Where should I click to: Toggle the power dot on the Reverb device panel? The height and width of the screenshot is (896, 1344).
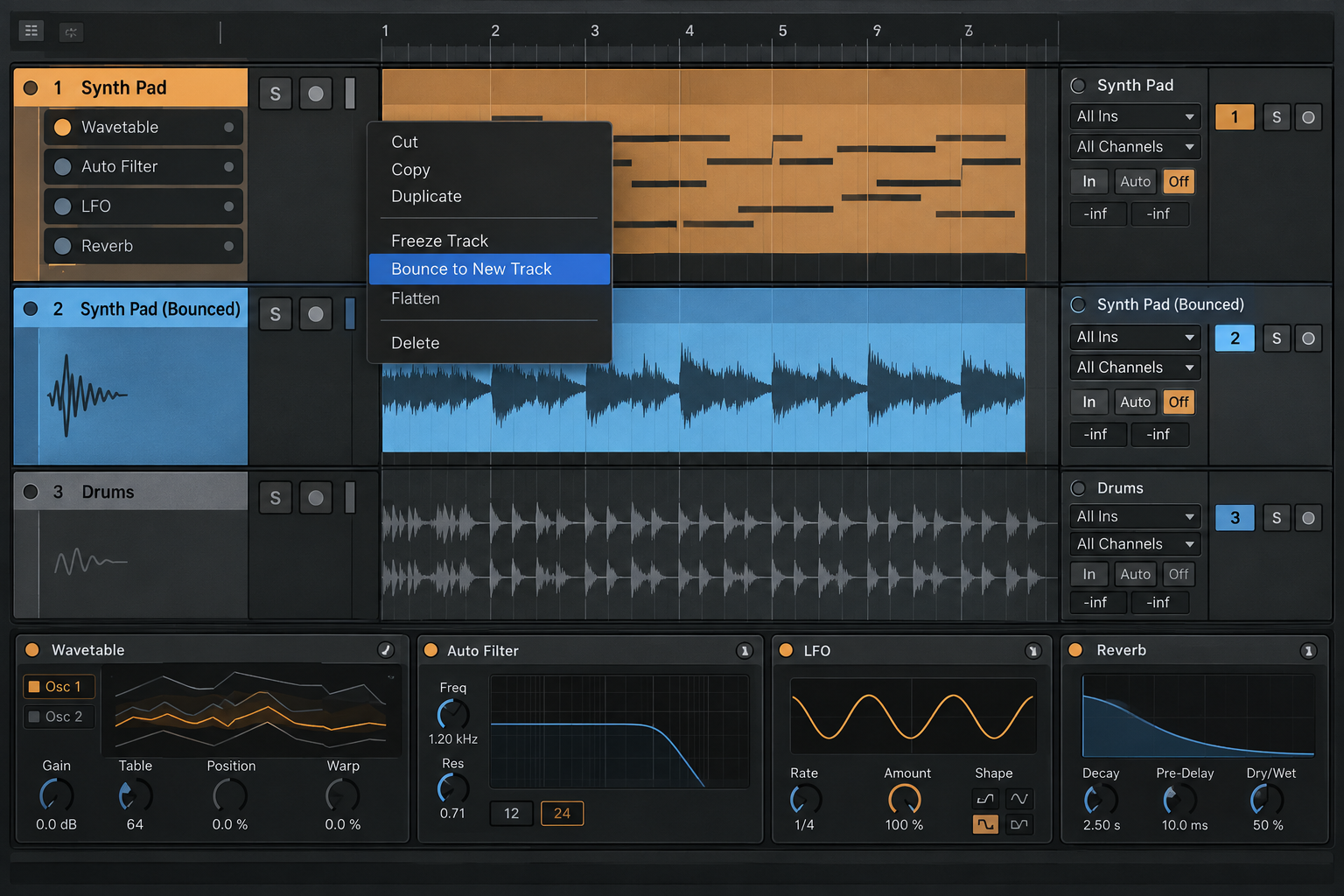1075,650
